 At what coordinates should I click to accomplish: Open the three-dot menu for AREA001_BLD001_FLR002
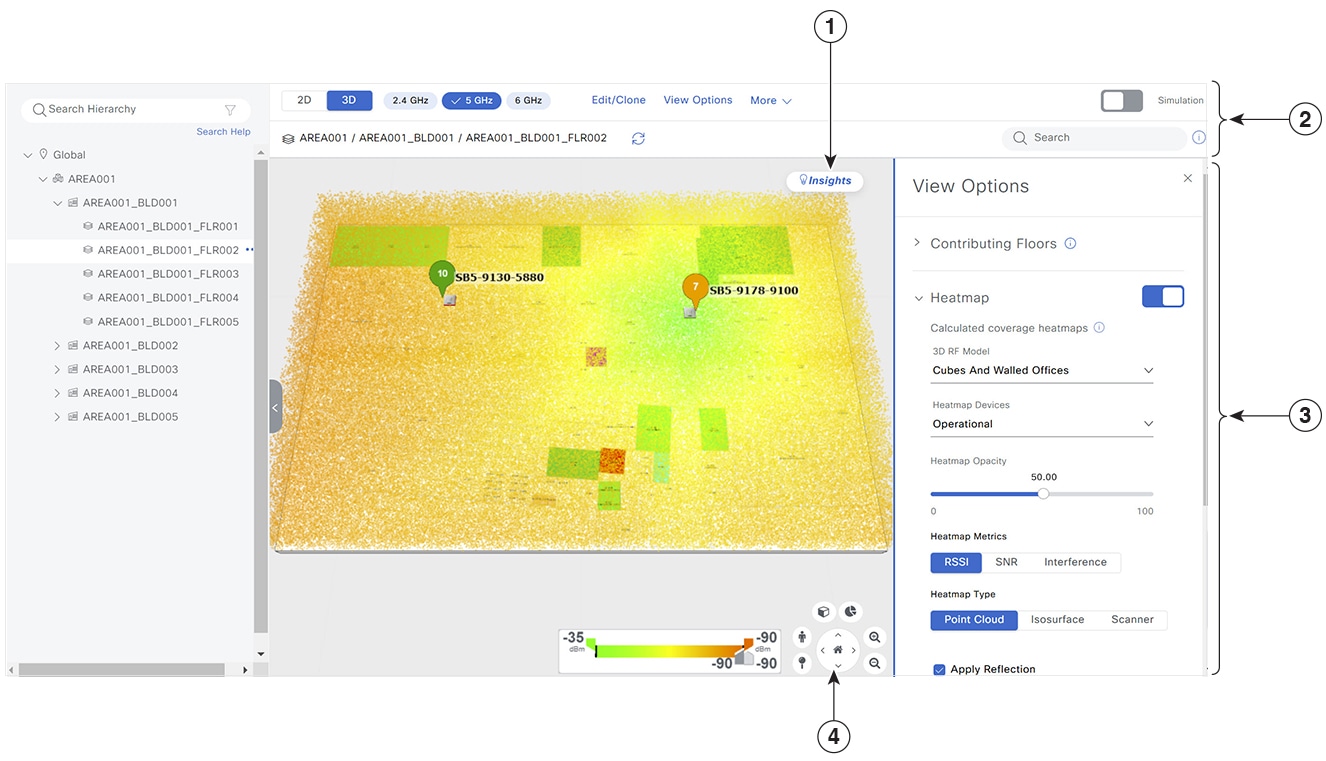(249, 250)
